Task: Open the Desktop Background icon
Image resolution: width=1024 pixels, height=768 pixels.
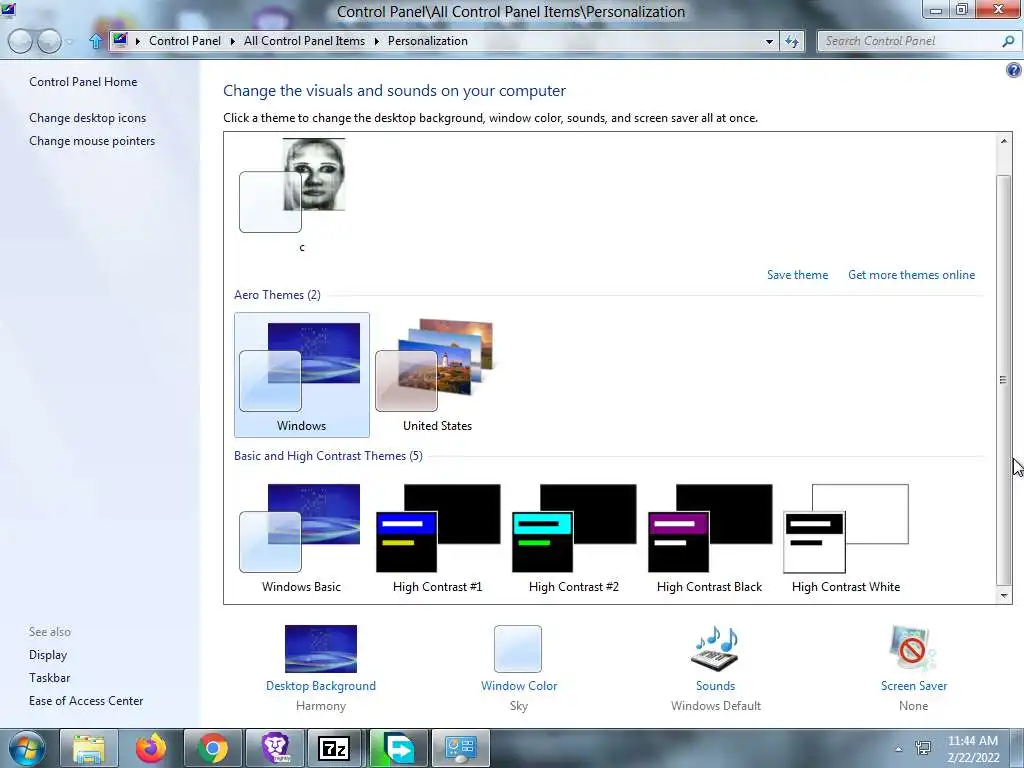Action: pos(321,649)
